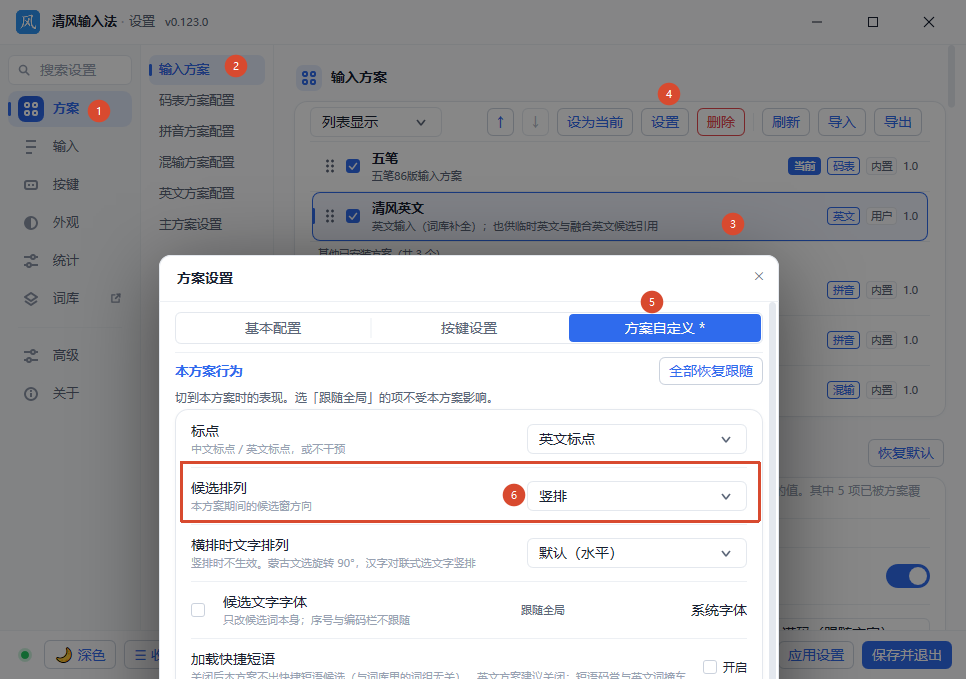
Task: Click the red 删除 button
Action: click(x=721, y=122)
